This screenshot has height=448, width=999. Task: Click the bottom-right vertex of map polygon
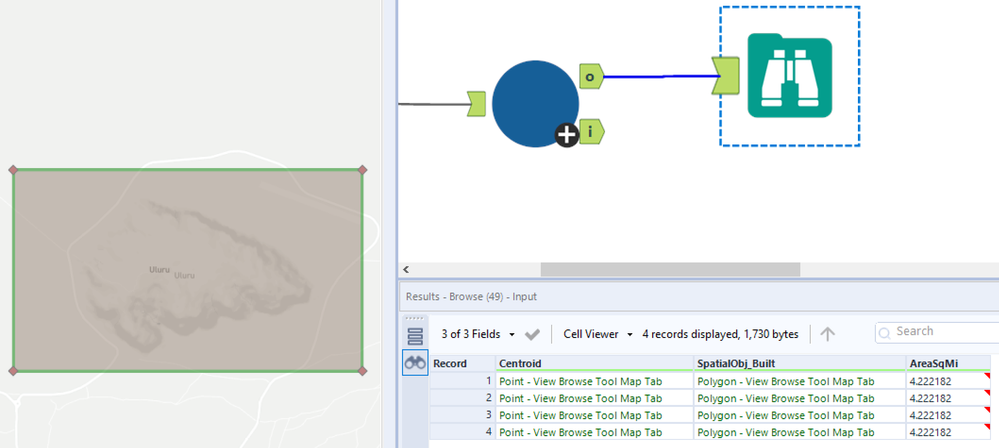(x=363, y=370)
